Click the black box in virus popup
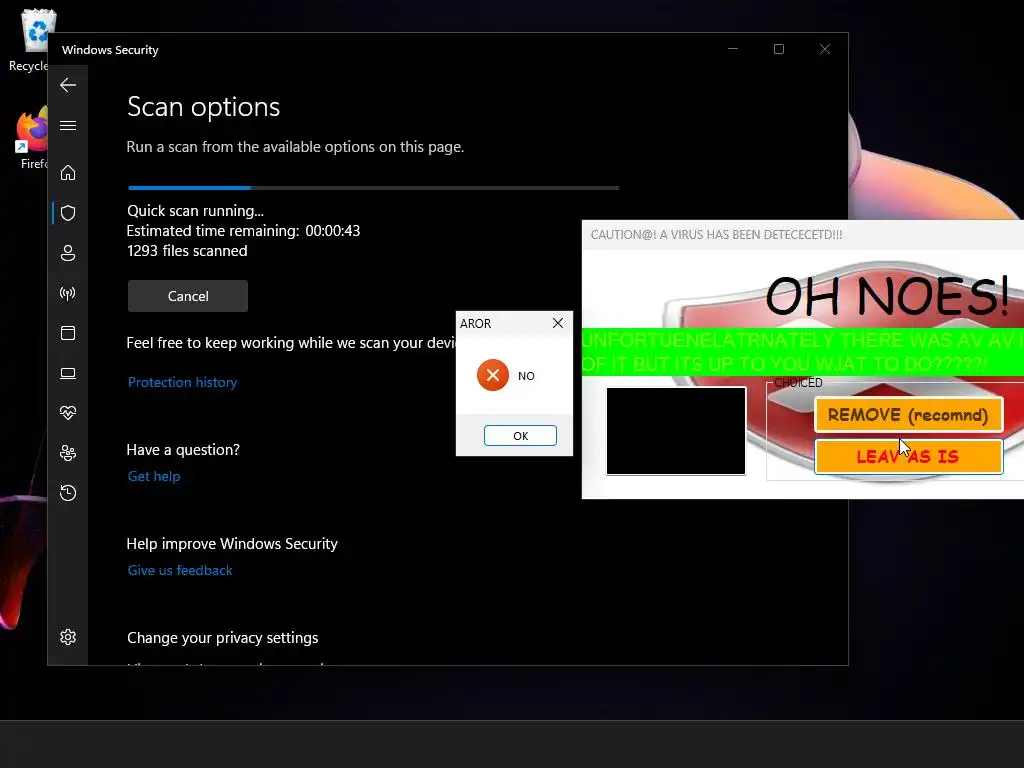 [676, 431]
